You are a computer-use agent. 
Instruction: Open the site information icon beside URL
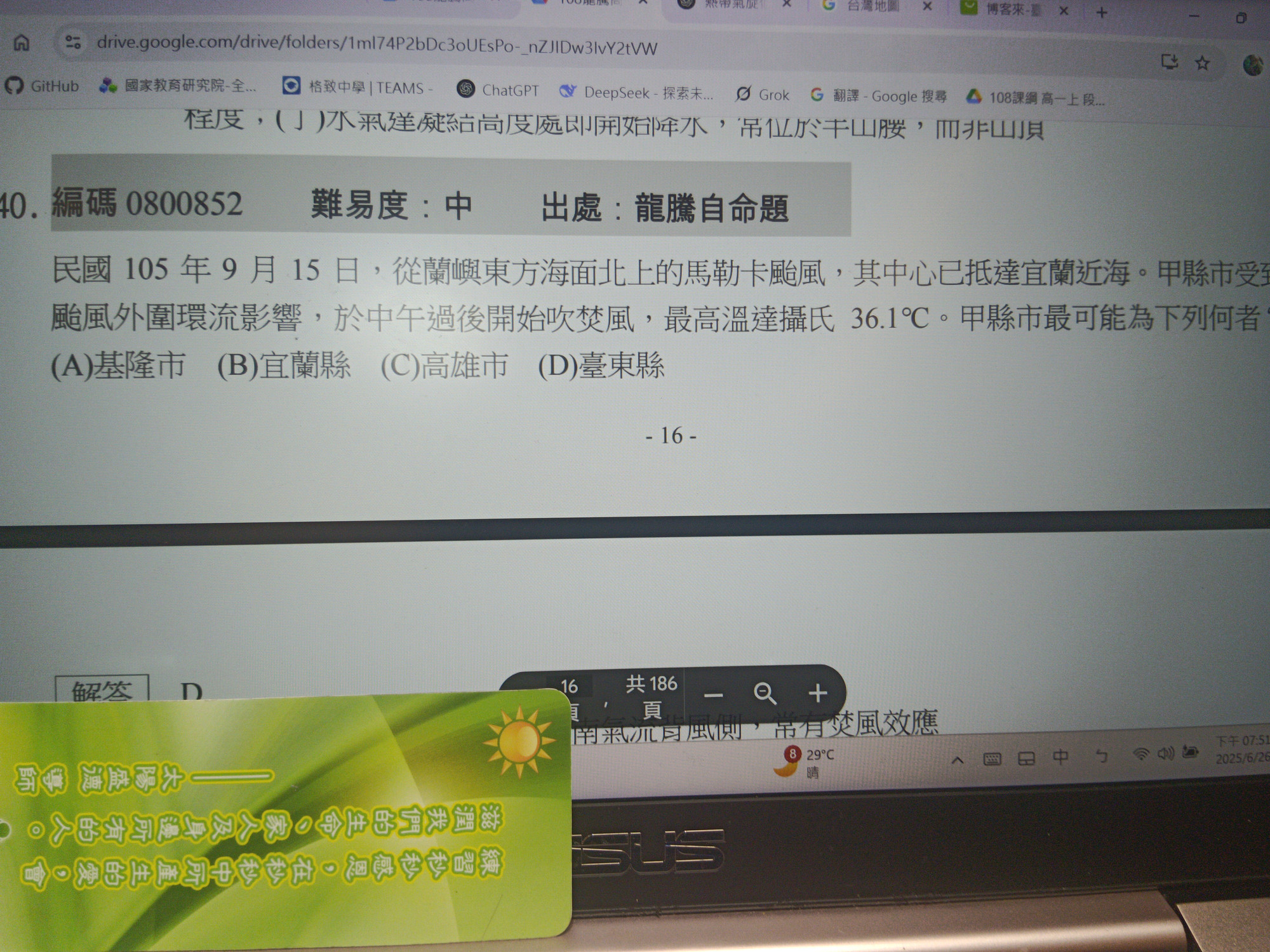coord(72,43)
